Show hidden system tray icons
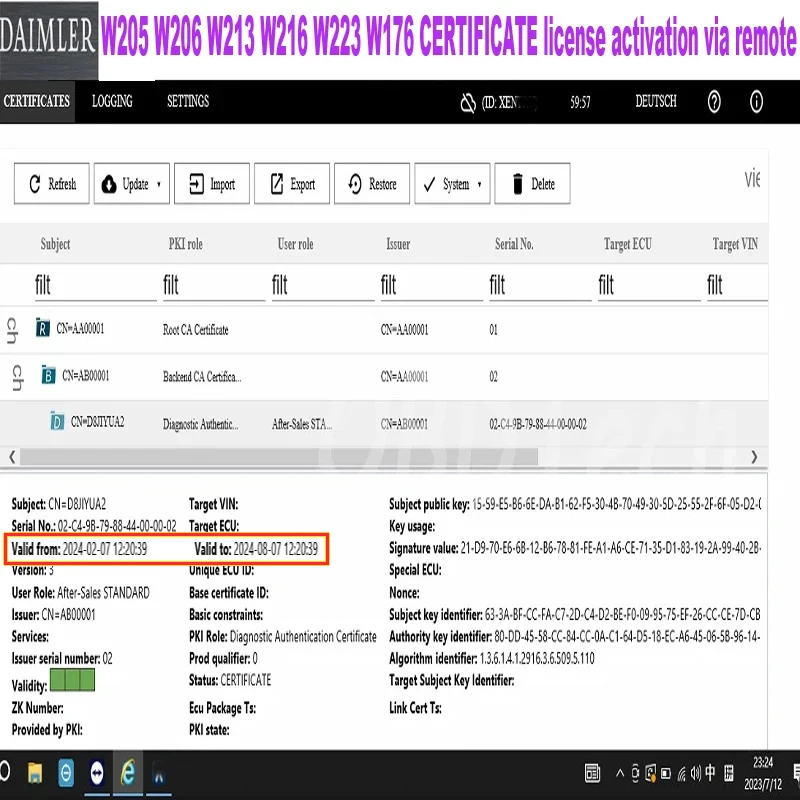Viewport: 800px width, 800px height. tap(620, 773)
